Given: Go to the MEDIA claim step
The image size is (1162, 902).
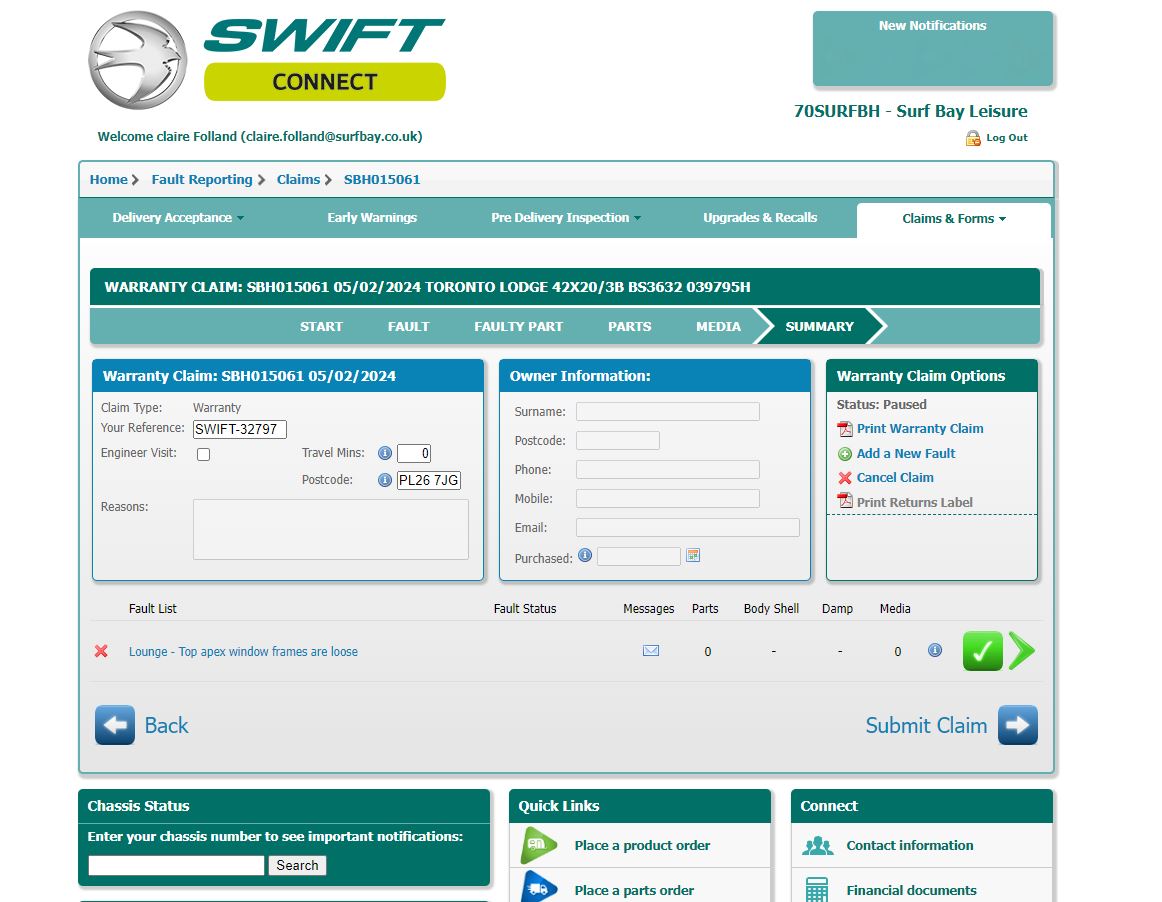Looking at the screenshot, I should pos(718,327).
